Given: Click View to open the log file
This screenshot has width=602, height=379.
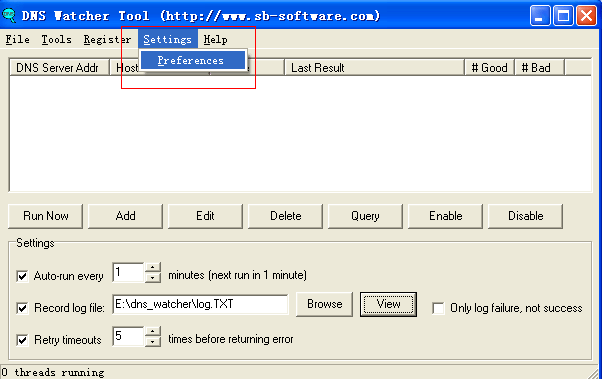Looking at the screenshot, I should coord(389,305).
